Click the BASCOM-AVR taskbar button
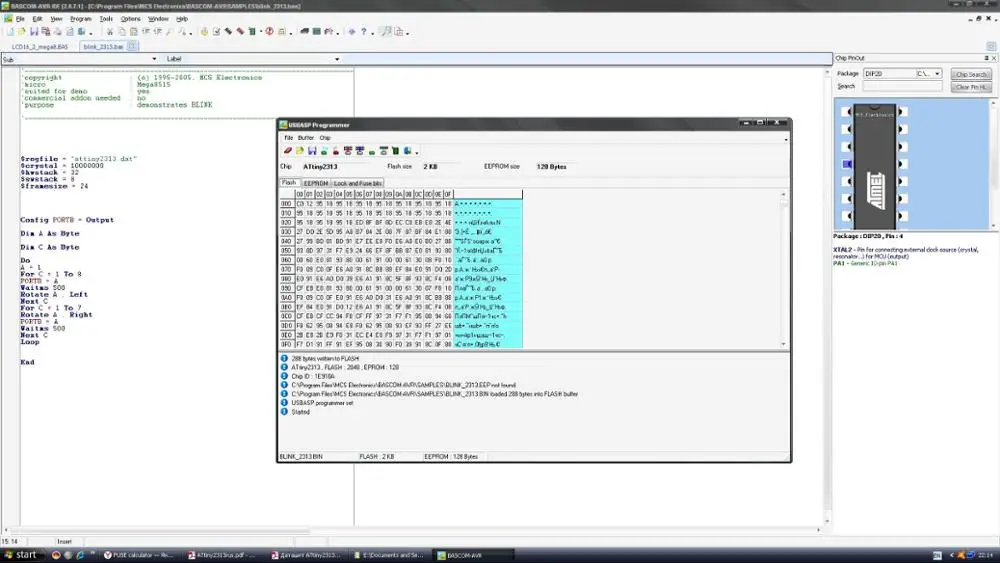Image resolution: width=1000 pixels, height=563 pixels. [x=472, y=555]
